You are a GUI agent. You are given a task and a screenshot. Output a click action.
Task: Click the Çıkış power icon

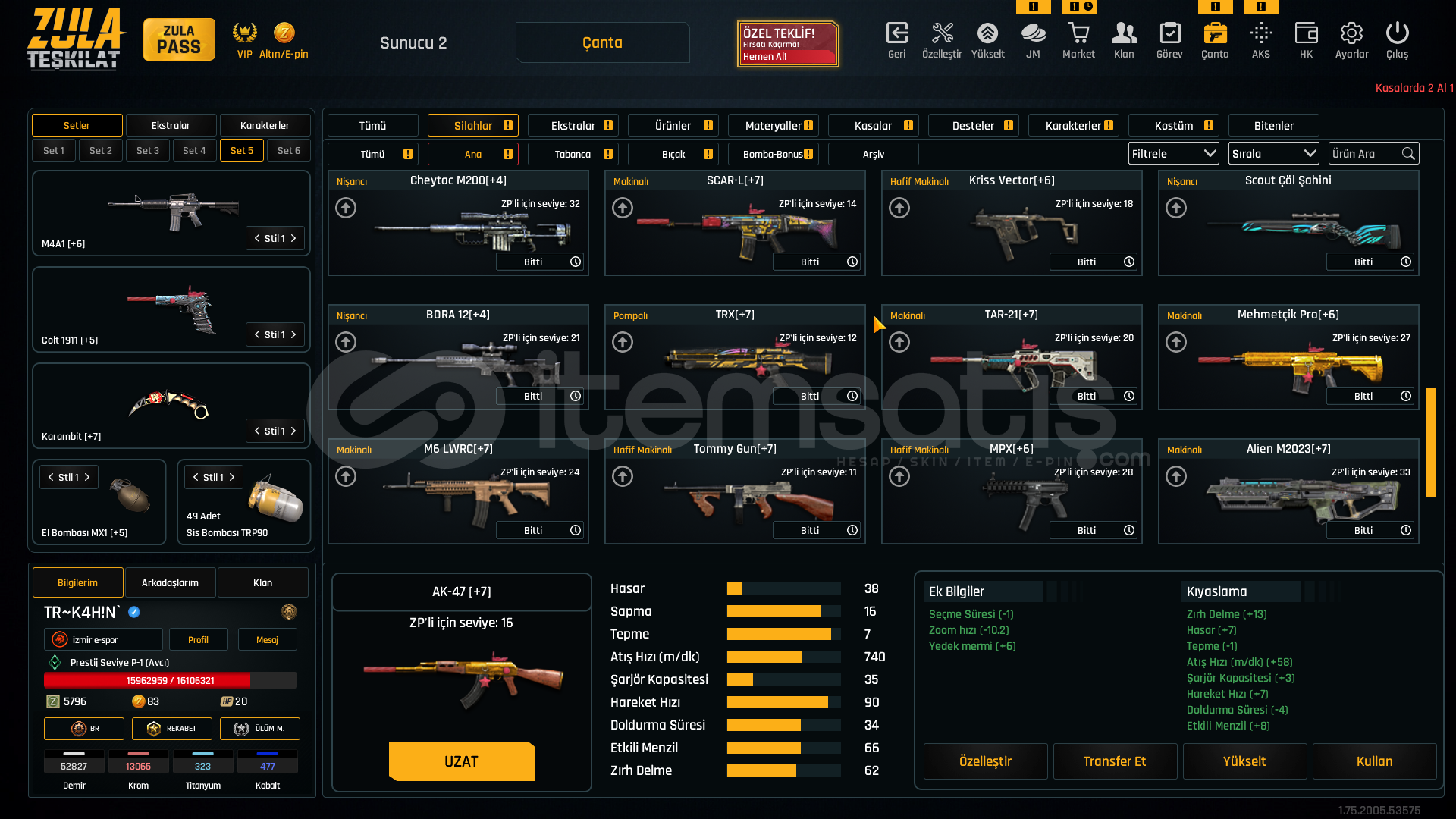click(x=1397, y=33)
